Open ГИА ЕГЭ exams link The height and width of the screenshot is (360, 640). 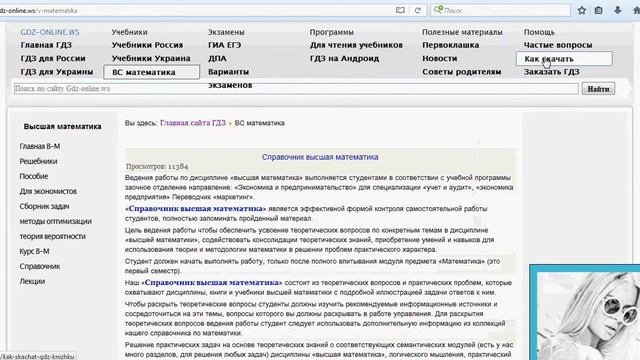224,45
